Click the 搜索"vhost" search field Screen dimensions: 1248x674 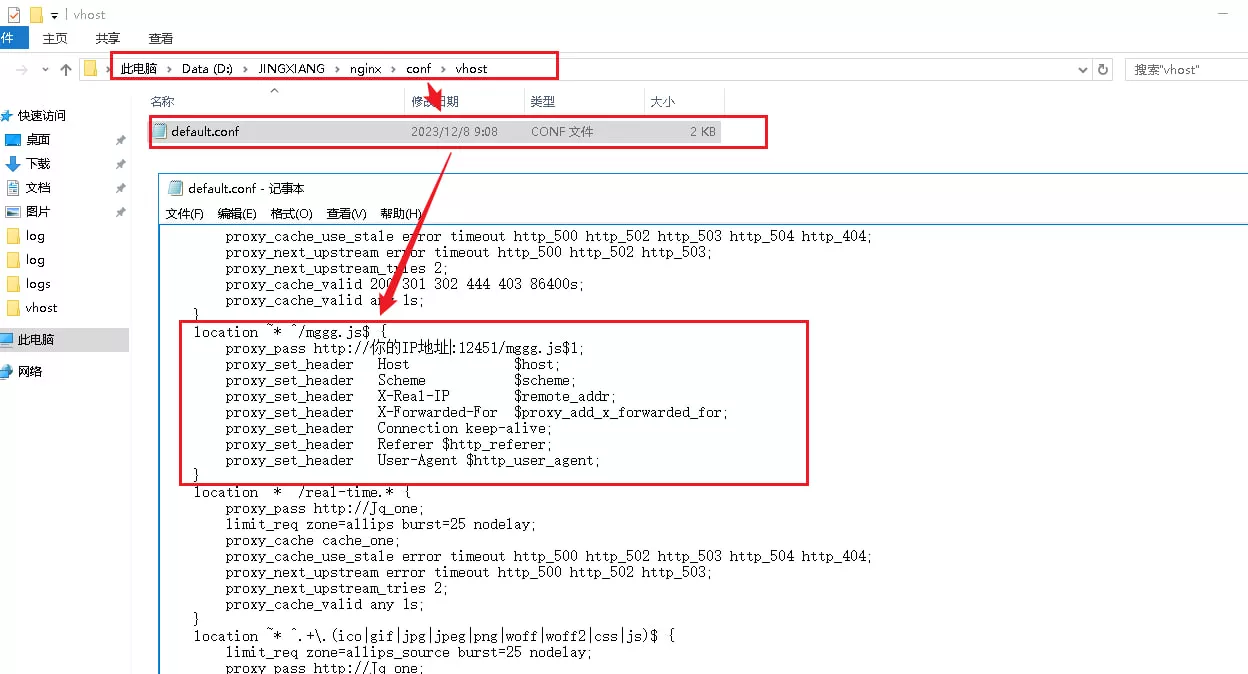pyautogui.click(x=1185, y=70)
